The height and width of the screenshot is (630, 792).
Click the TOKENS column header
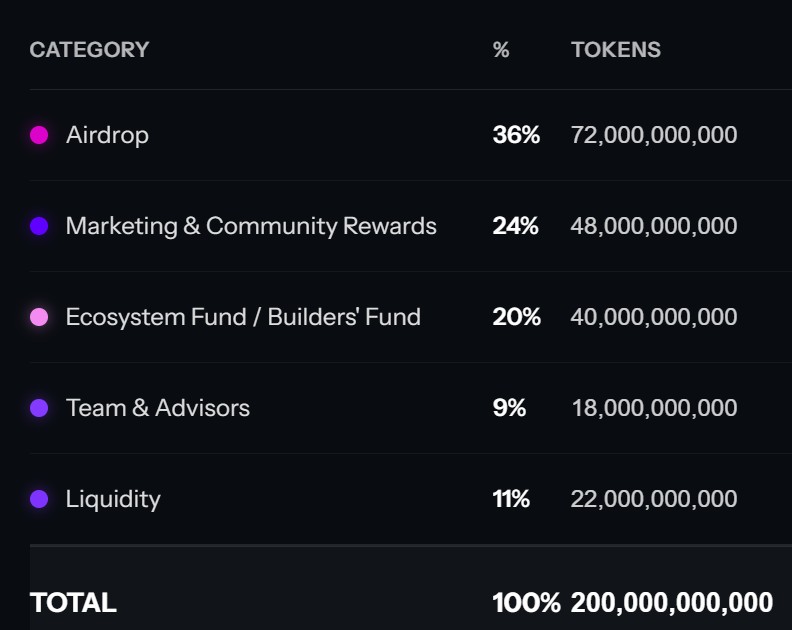tap(616, 49)
